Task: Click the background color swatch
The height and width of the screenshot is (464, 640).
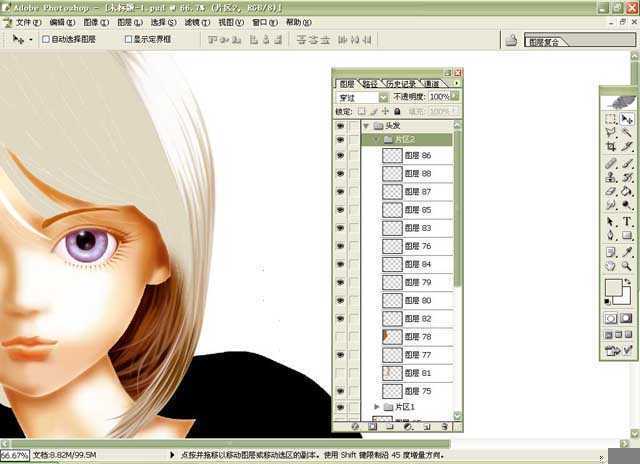Action: [625, 299]
